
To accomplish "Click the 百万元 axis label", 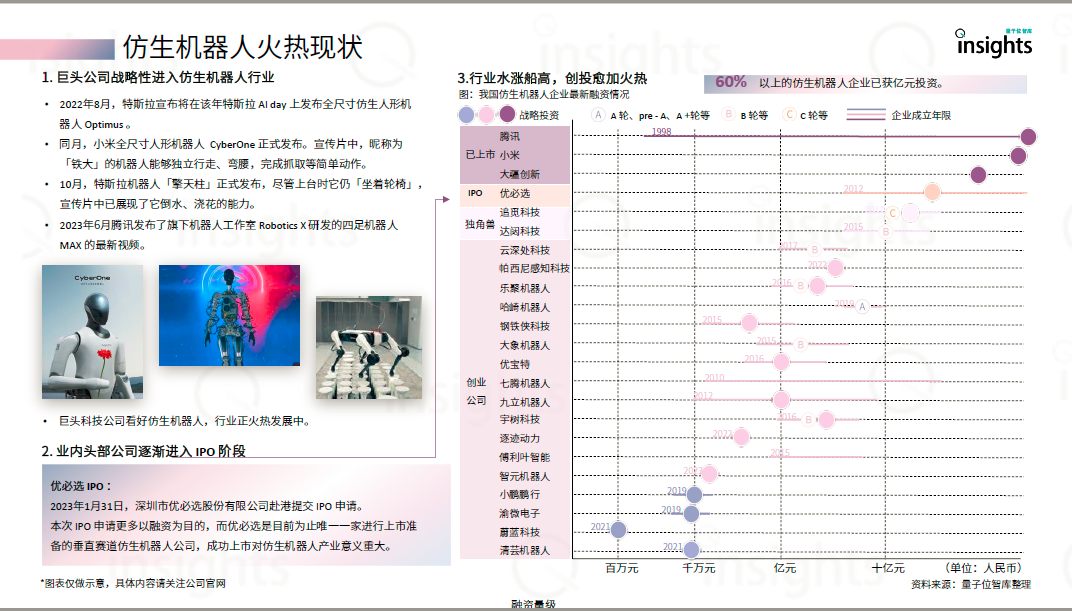I will pos(621,568).
